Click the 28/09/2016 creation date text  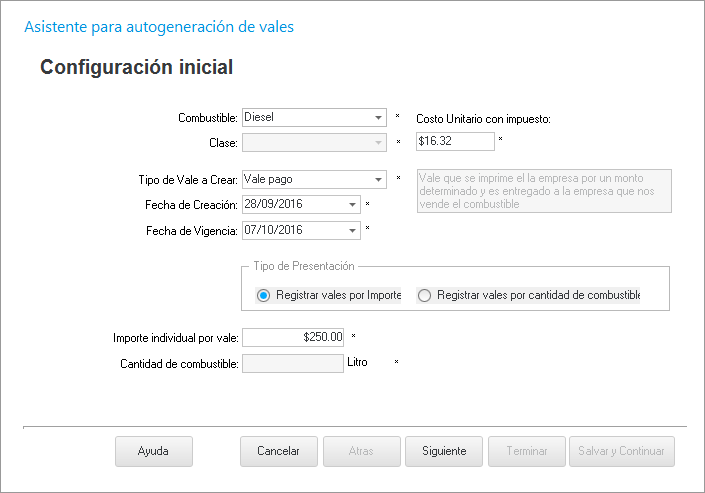(274, 205)
